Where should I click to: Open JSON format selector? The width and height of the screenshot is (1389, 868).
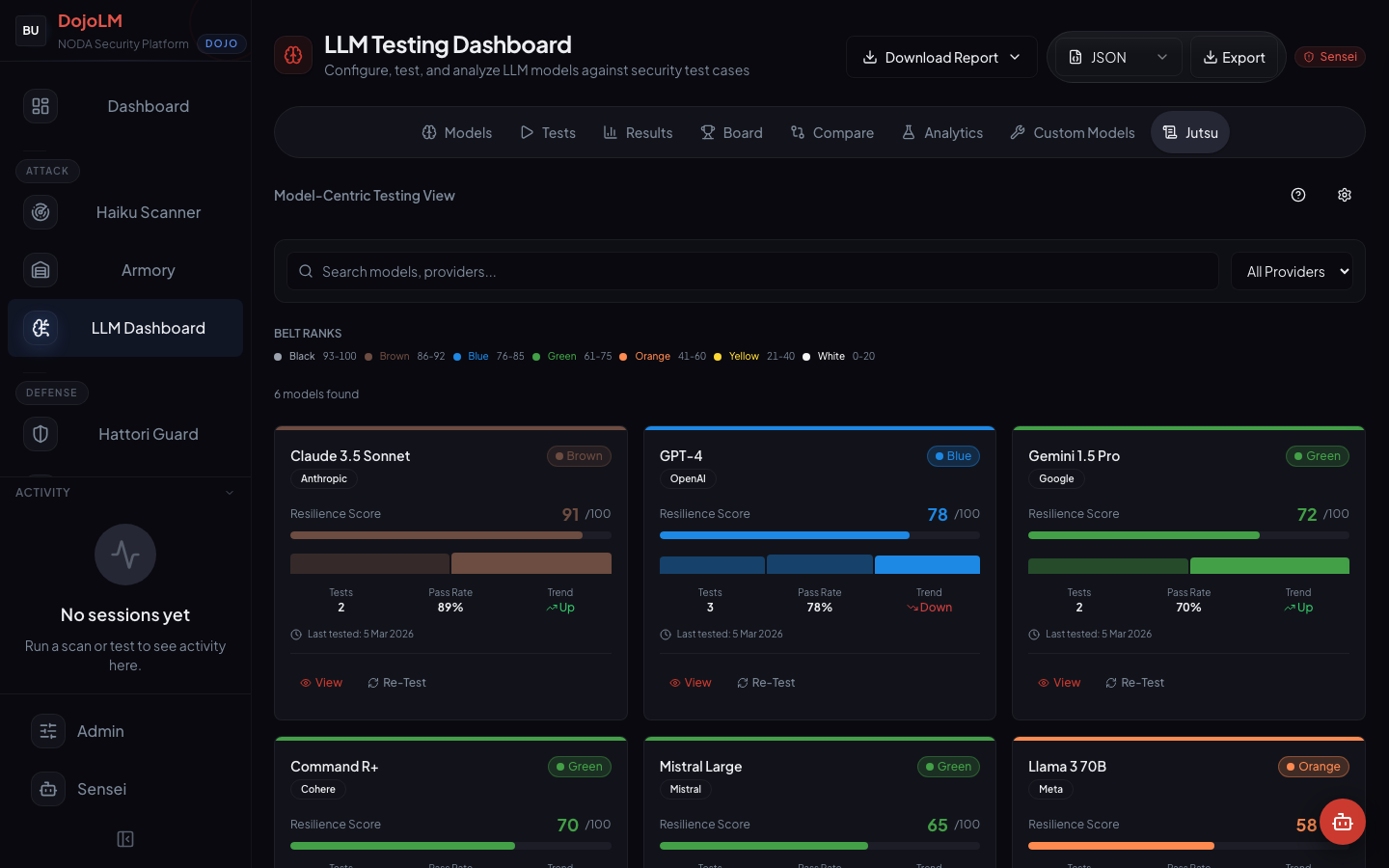[1119, 57]
